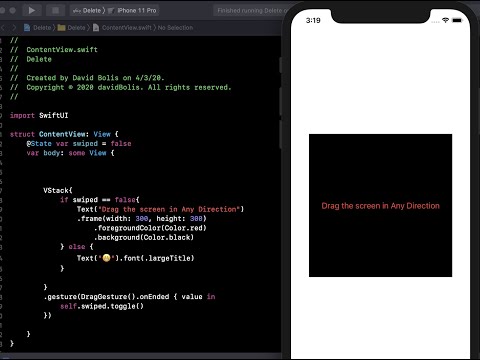Click the device icon beside iPhone 11 Pro
The image size is (480, 360).
(x=111, y=11)
